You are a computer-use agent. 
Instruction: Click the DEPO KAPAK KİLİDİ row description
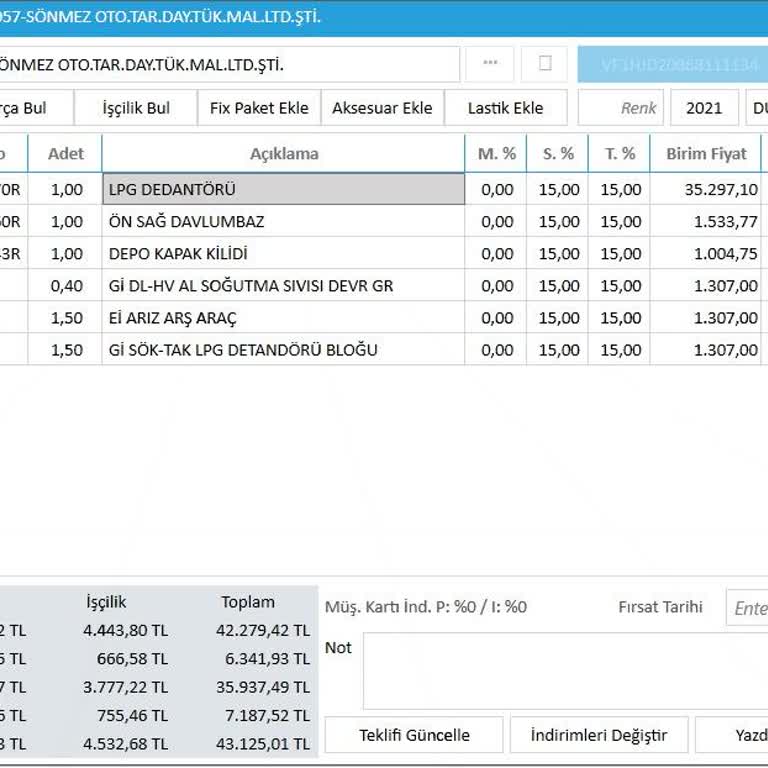(x=284, y=254)
